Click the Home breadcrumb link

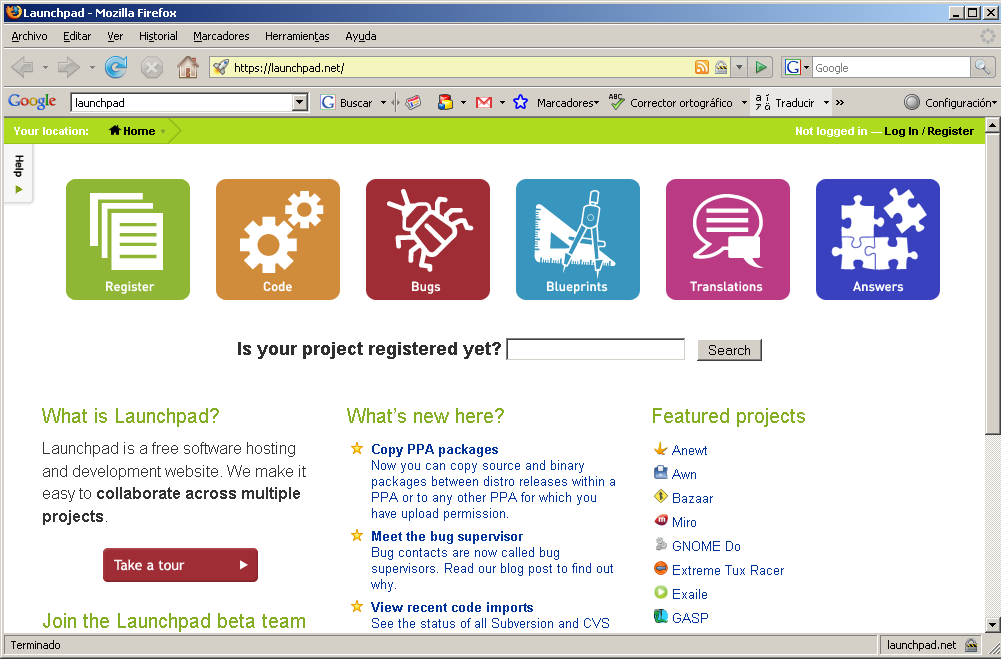132,131
